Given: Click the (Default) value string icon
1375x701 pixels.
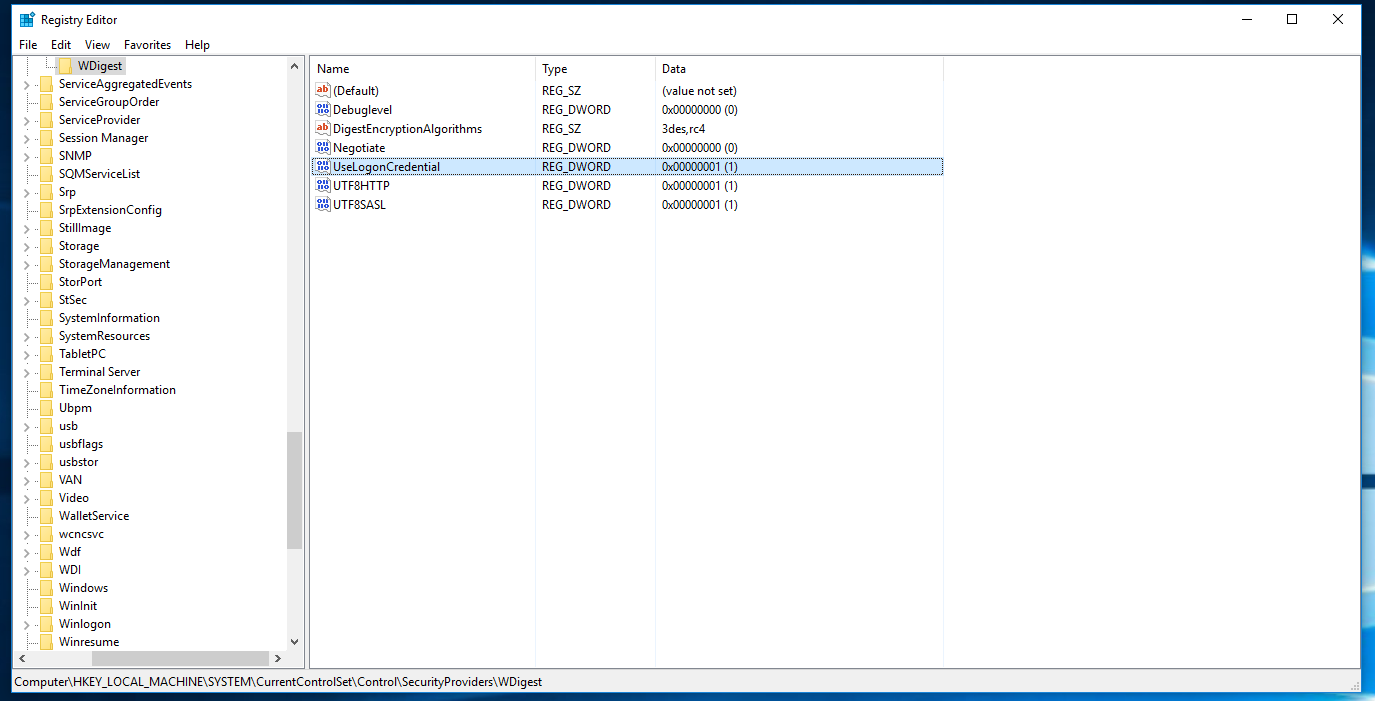Looking at the screenshot, I should 322,91.
